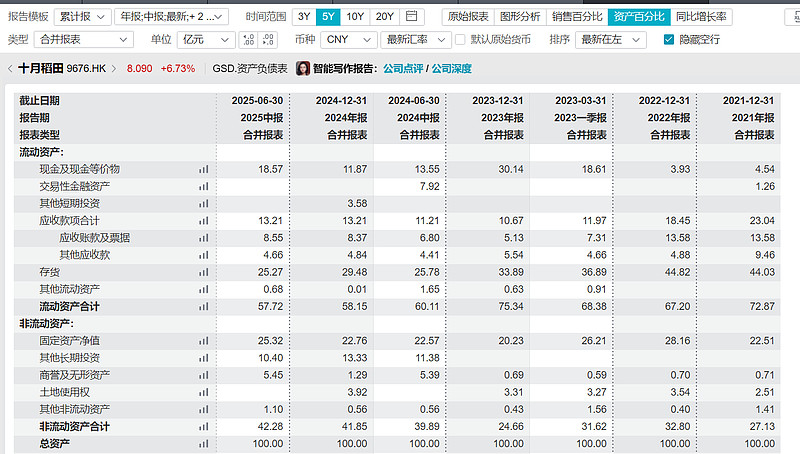Image resolution: width=800 pixels, height=454 pixels.
Task: Click the increase decimal places icon
Action: (248, 39)
